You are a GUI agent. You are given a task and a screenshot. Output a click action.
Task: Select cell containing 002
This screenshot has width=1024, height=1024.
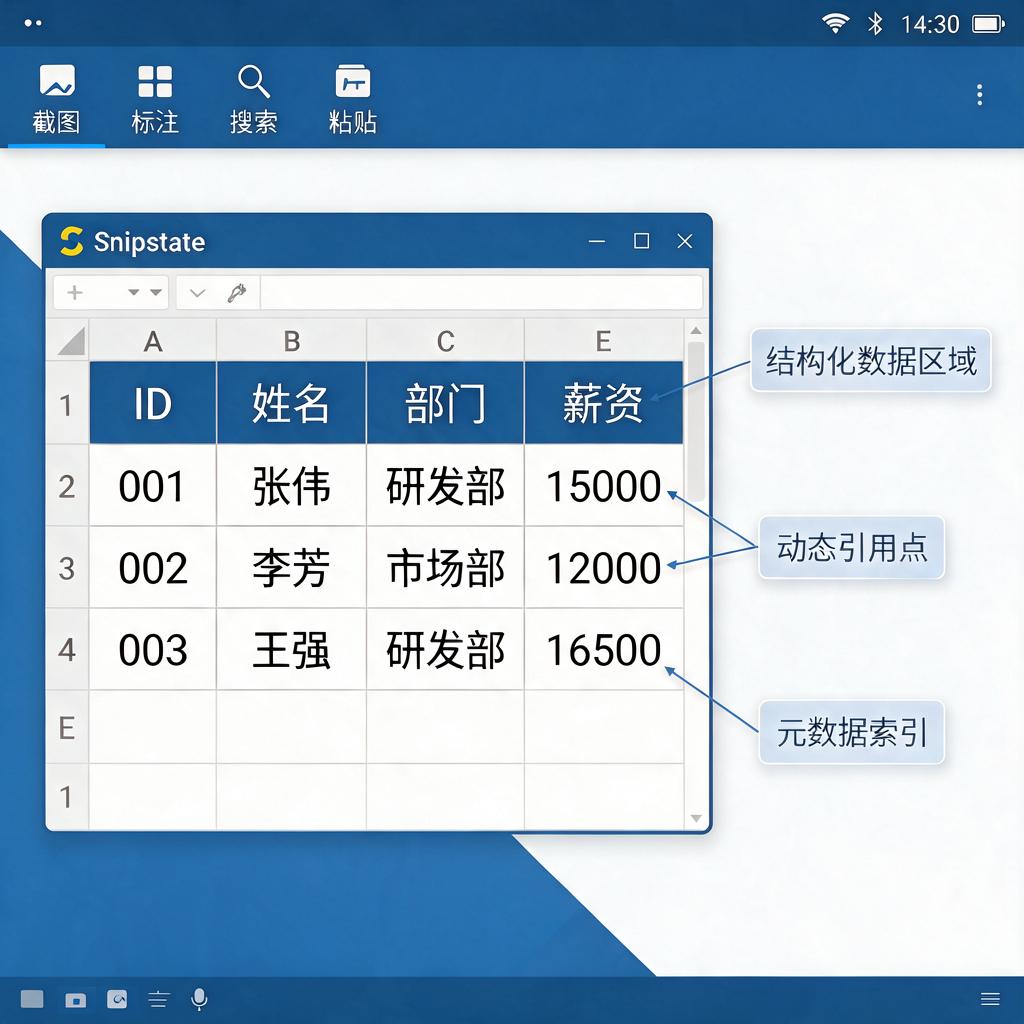[x=153, y=568]
